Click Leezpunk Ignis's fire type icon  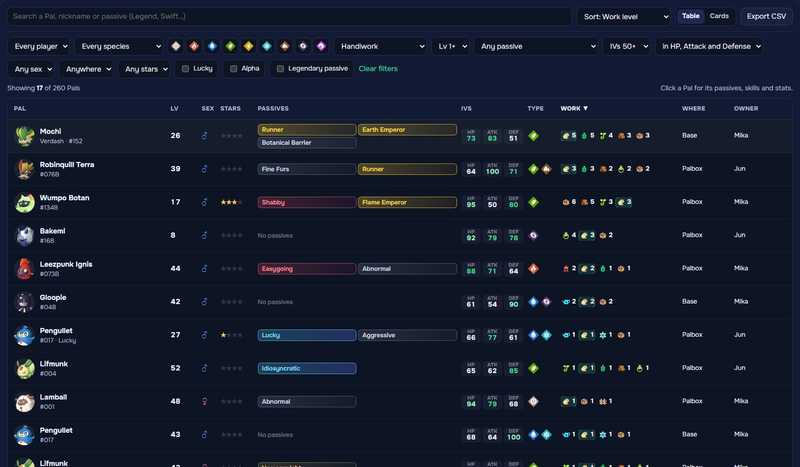tap(533, 268)
